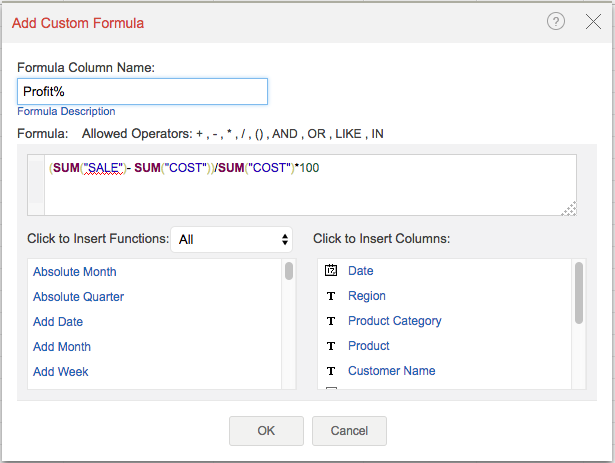Click the columns list scrollbar

click(x=580, y=294)
